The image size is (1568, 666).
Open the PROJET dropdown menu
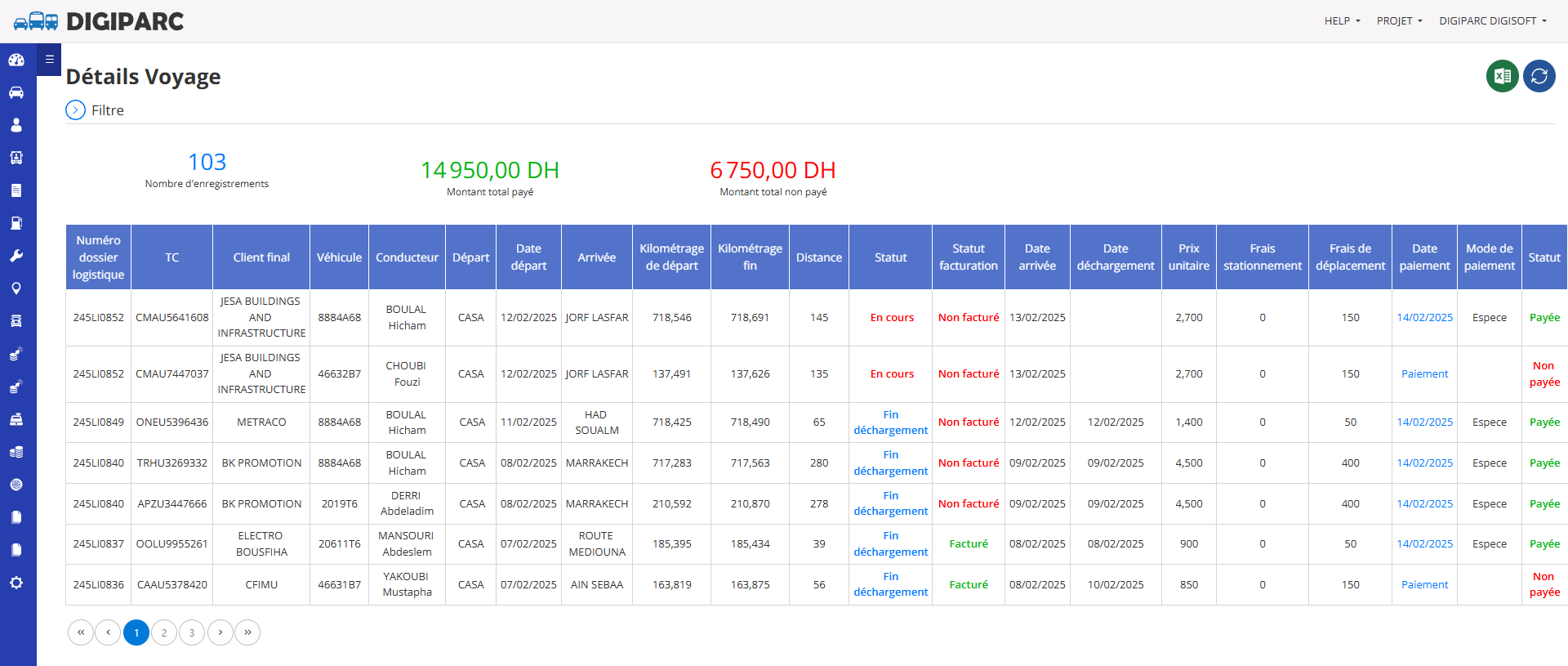(x=1399, y=21)
